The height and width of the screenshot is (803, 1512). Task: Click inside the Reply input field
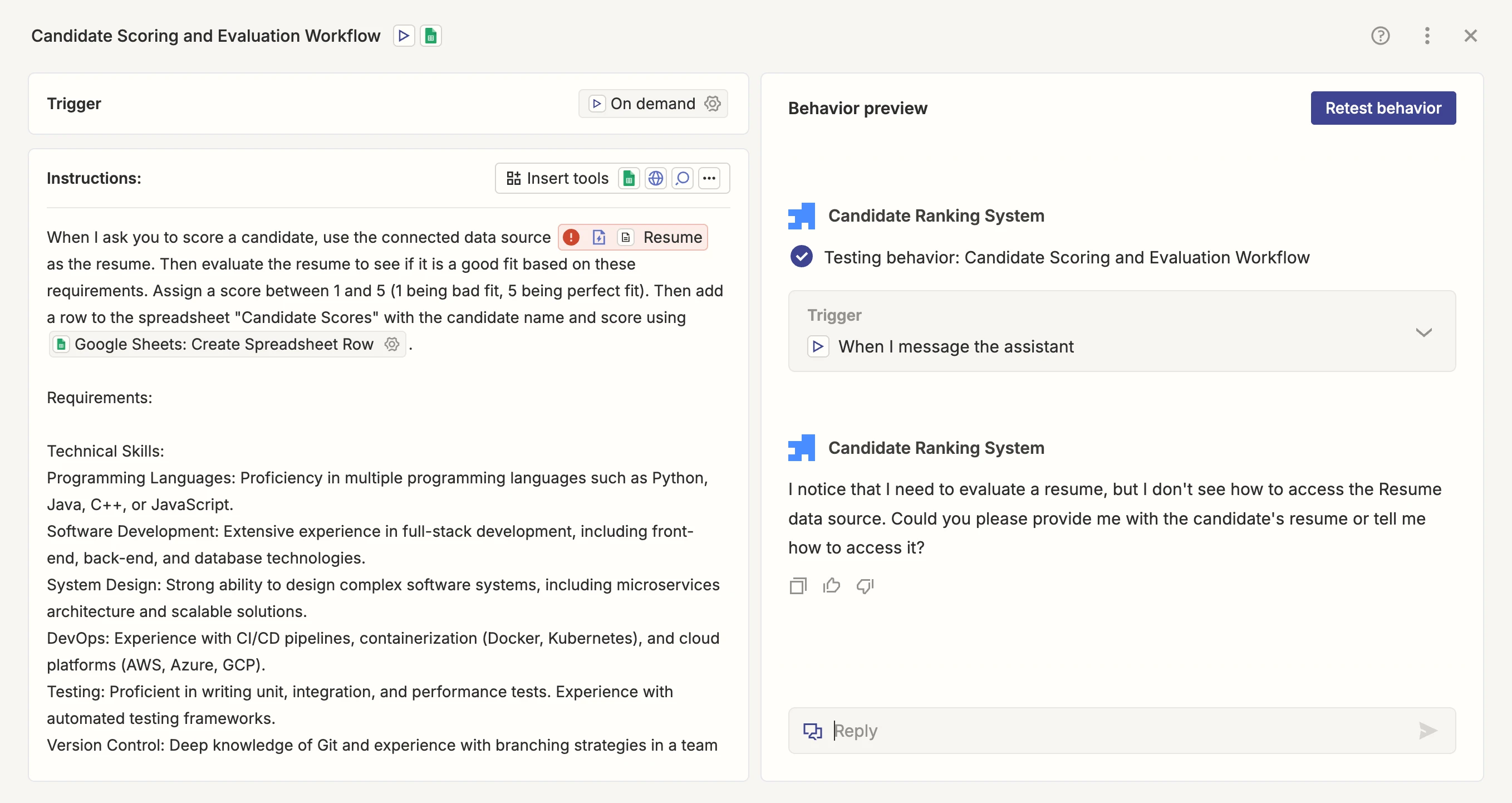pos(1057,731)
